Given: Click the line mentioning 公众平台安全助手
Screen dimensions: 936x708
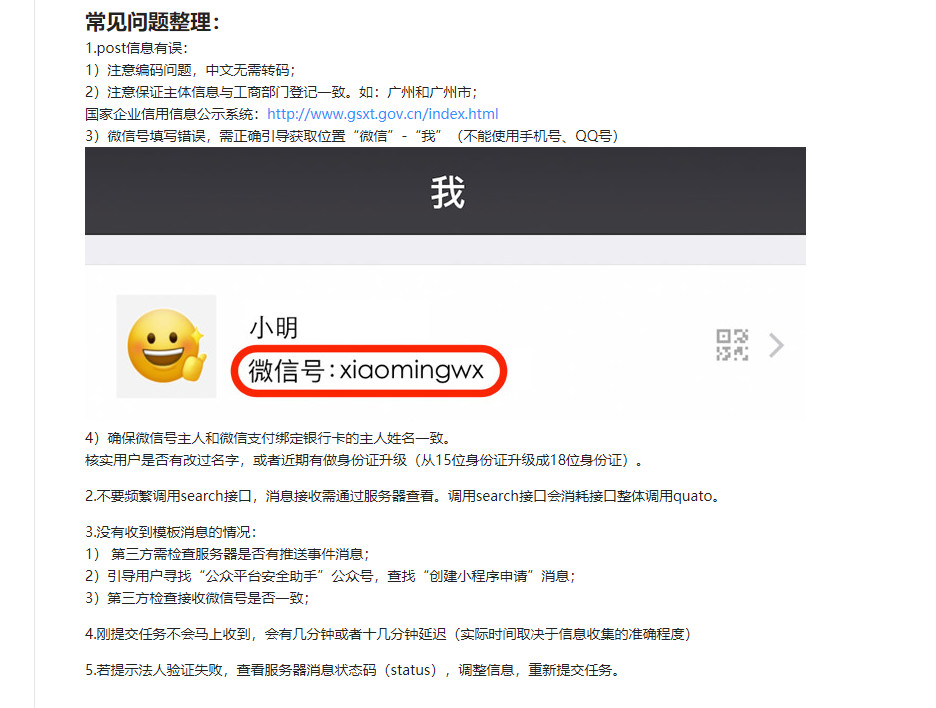Looking at the screenshot, I should point(330,576).
